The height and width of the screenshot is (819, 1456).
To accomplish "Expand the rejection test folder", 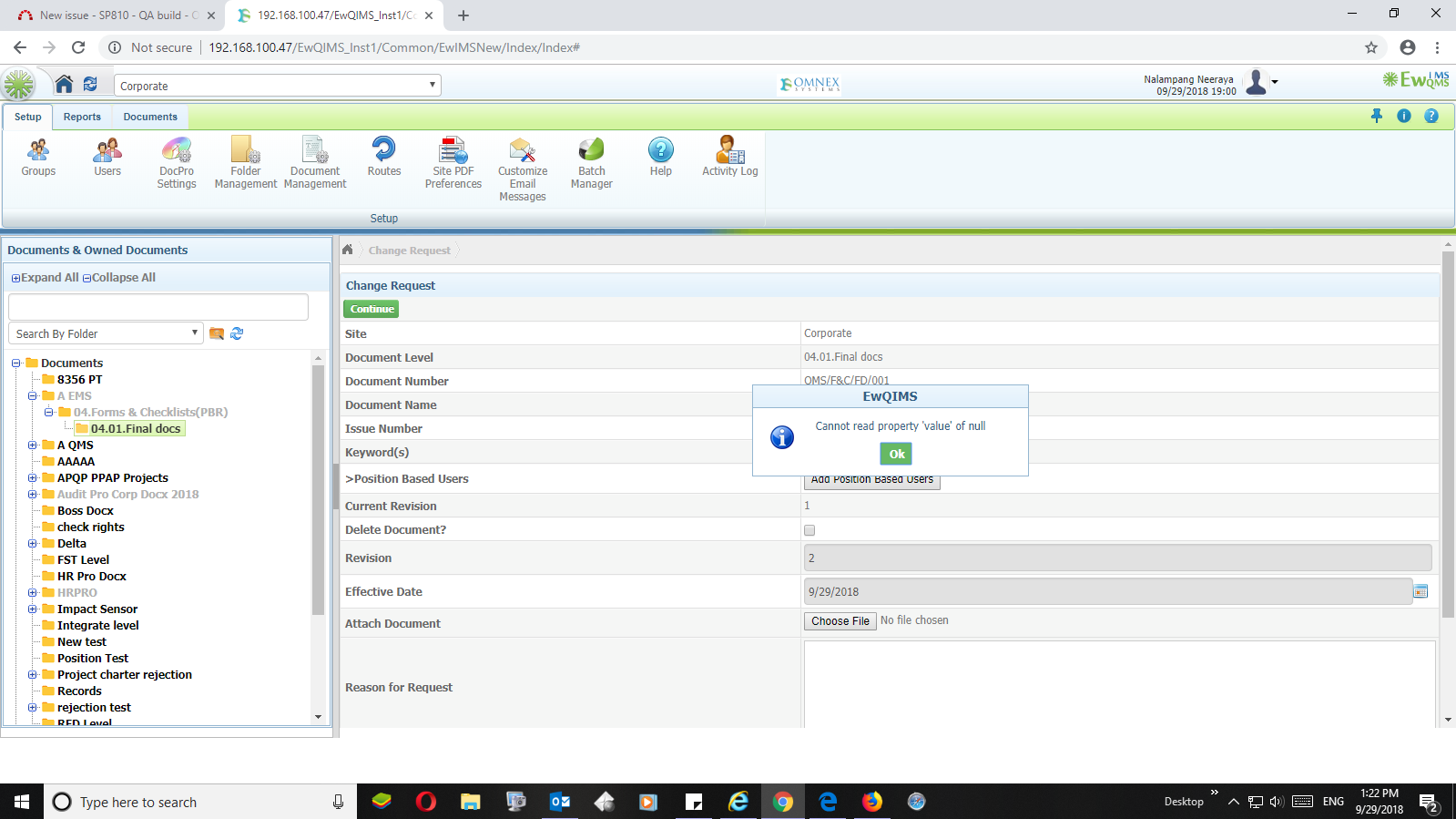I will point(32,707).
